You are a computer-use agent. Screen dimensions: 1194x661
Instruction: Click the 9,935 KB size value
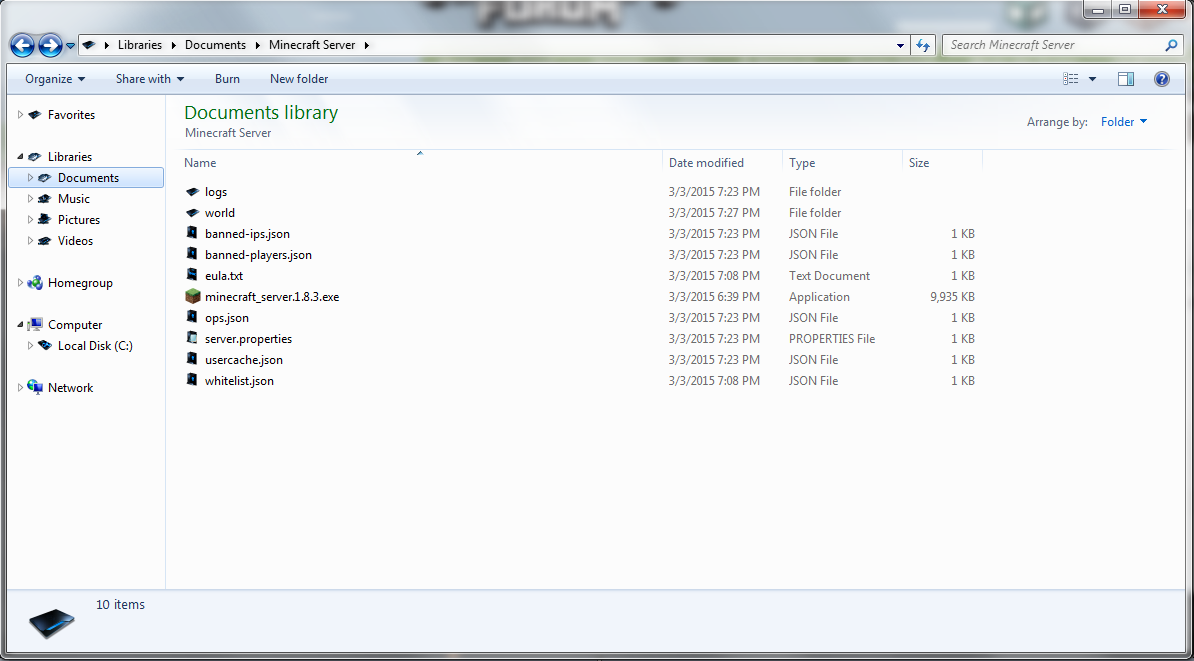tap(952, 297)
